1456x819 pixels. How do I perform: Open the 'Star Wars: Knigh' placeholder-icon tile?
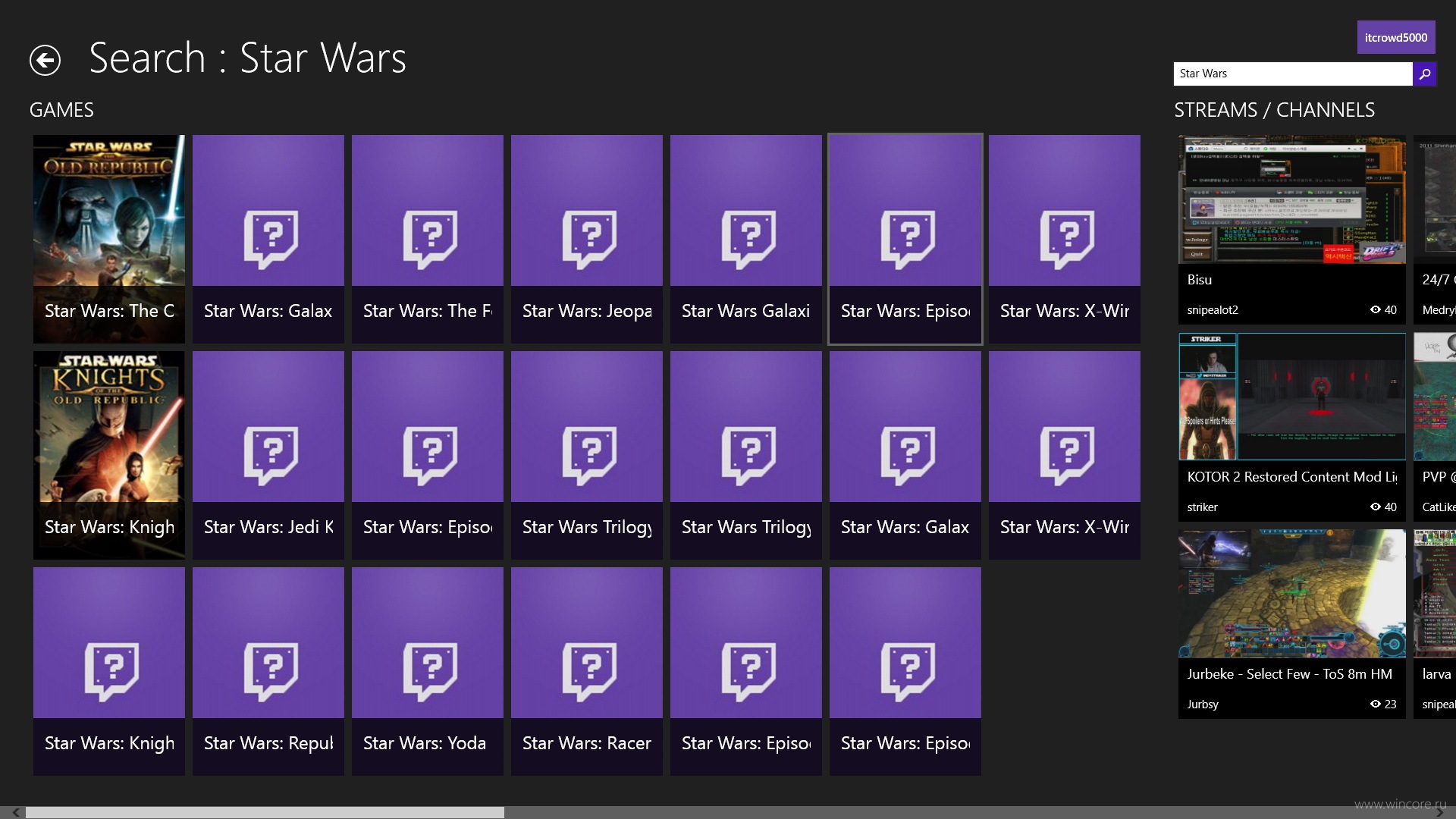point(109,671)
